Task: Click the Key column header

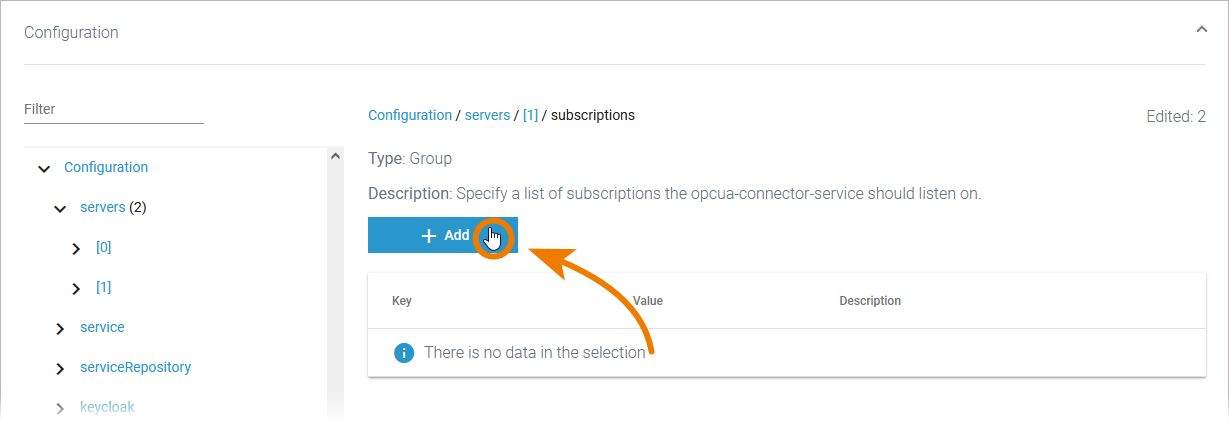Action: pos(402,301)
